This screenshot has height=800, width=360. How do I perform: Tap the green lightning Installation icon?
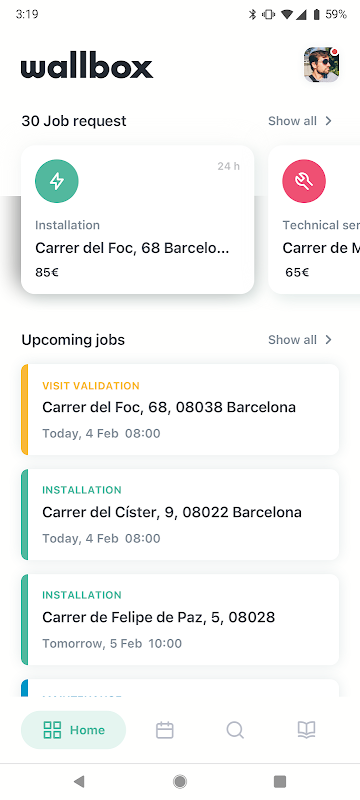[x=57, y=181]
